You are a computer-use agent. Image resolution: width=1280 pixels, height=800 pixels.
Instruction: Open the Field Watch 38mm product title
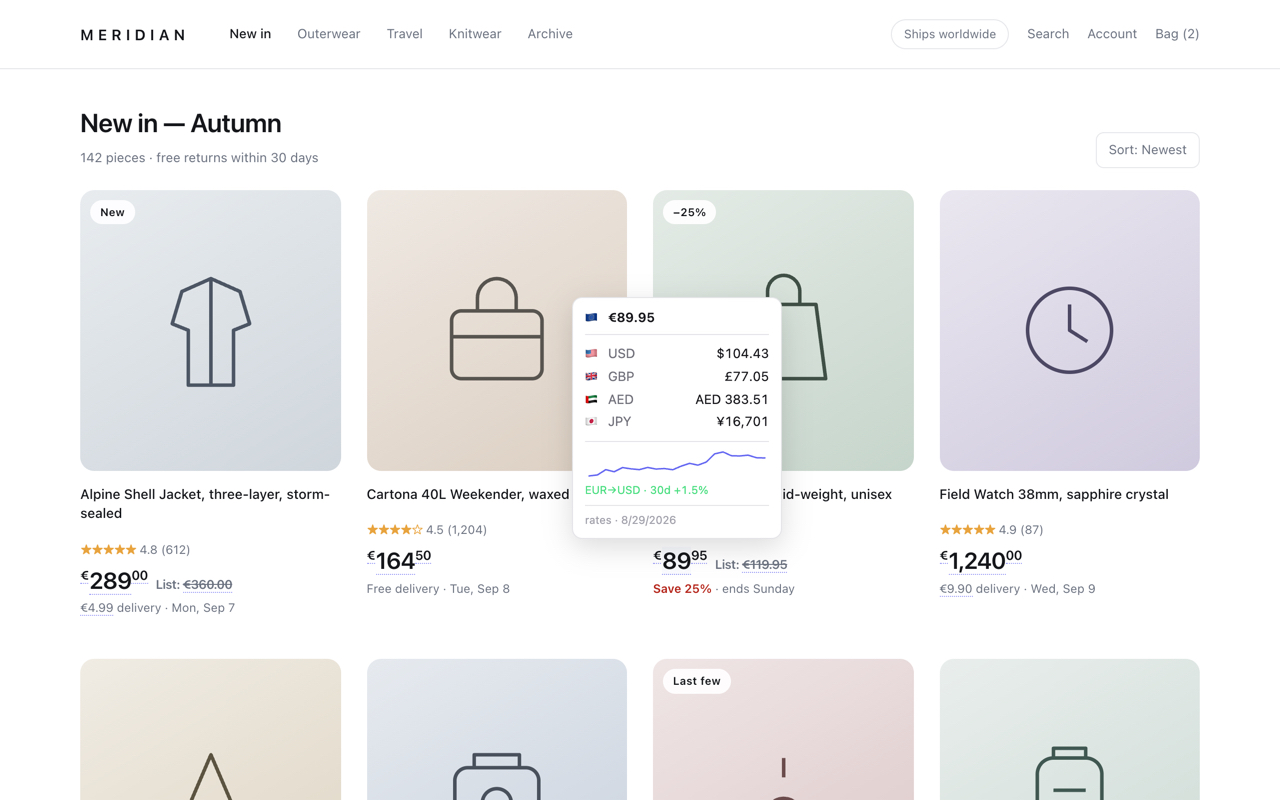pyautogui.click(x=1054, y=494)
